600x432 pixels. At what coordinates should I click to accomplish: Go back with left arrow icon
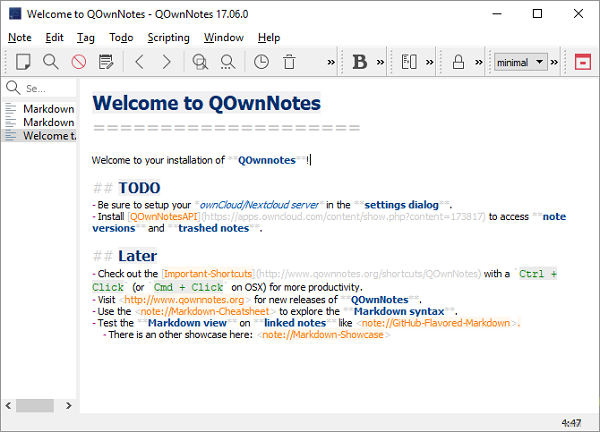point(140,62)
